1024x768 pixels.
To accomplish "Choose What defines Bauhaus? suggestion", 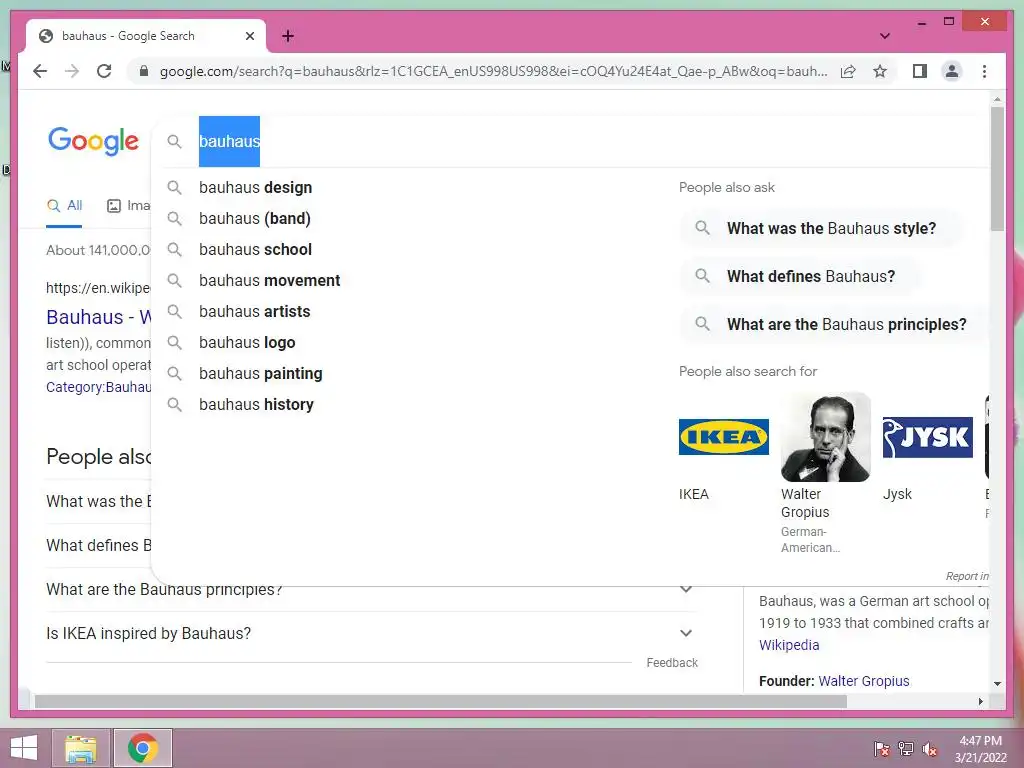I will click(801, 276).
